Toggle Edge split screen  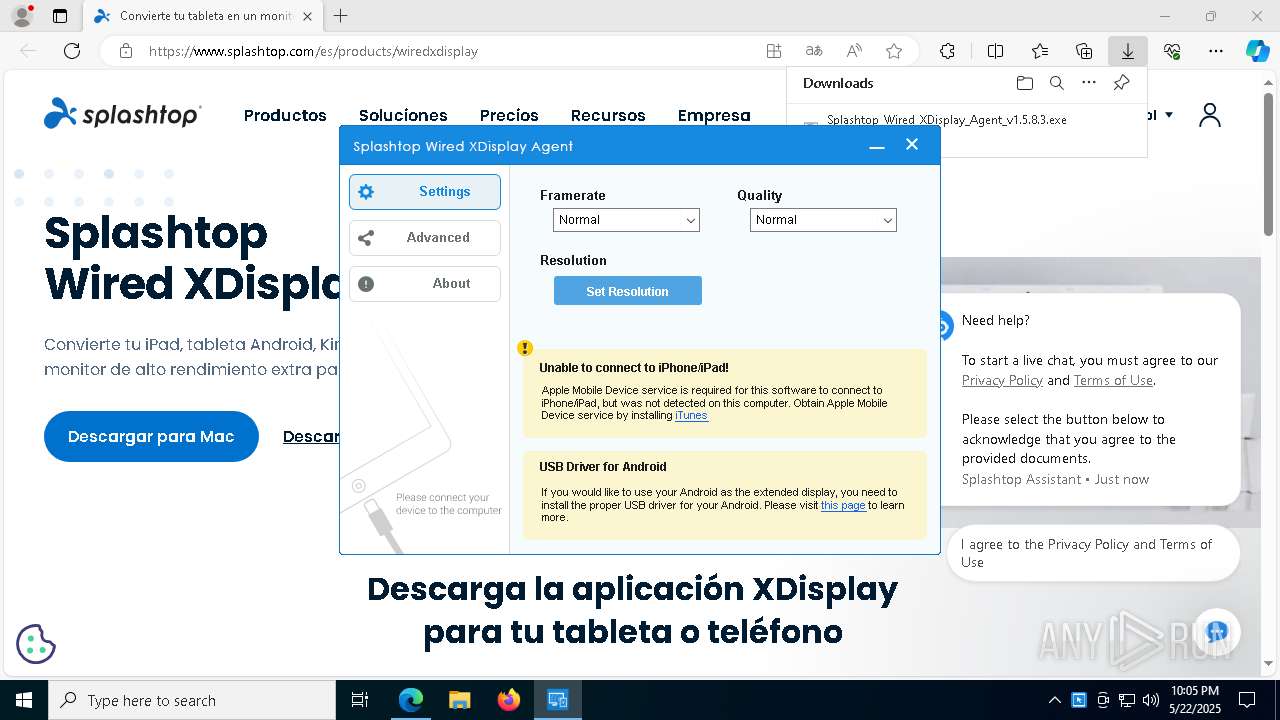(995, 51)
